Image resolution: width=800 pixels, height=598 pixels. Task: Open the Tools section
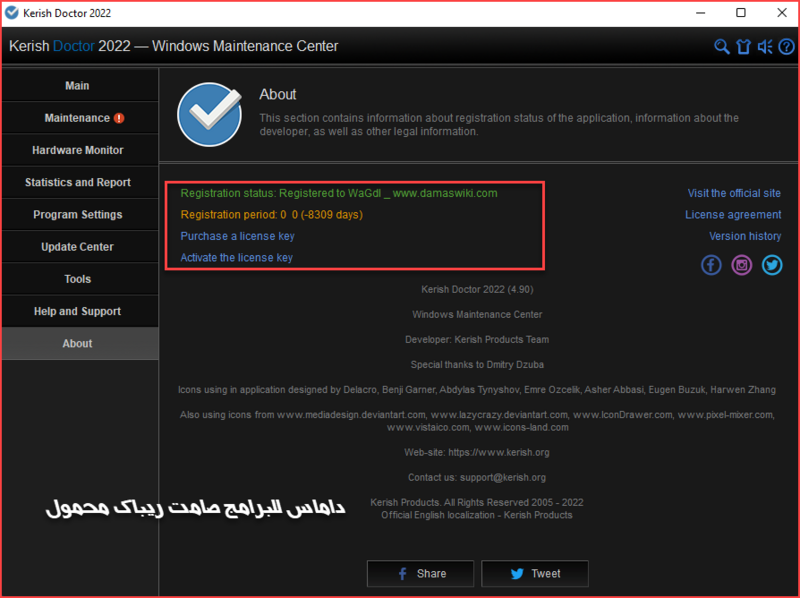(x=80, y=279)
